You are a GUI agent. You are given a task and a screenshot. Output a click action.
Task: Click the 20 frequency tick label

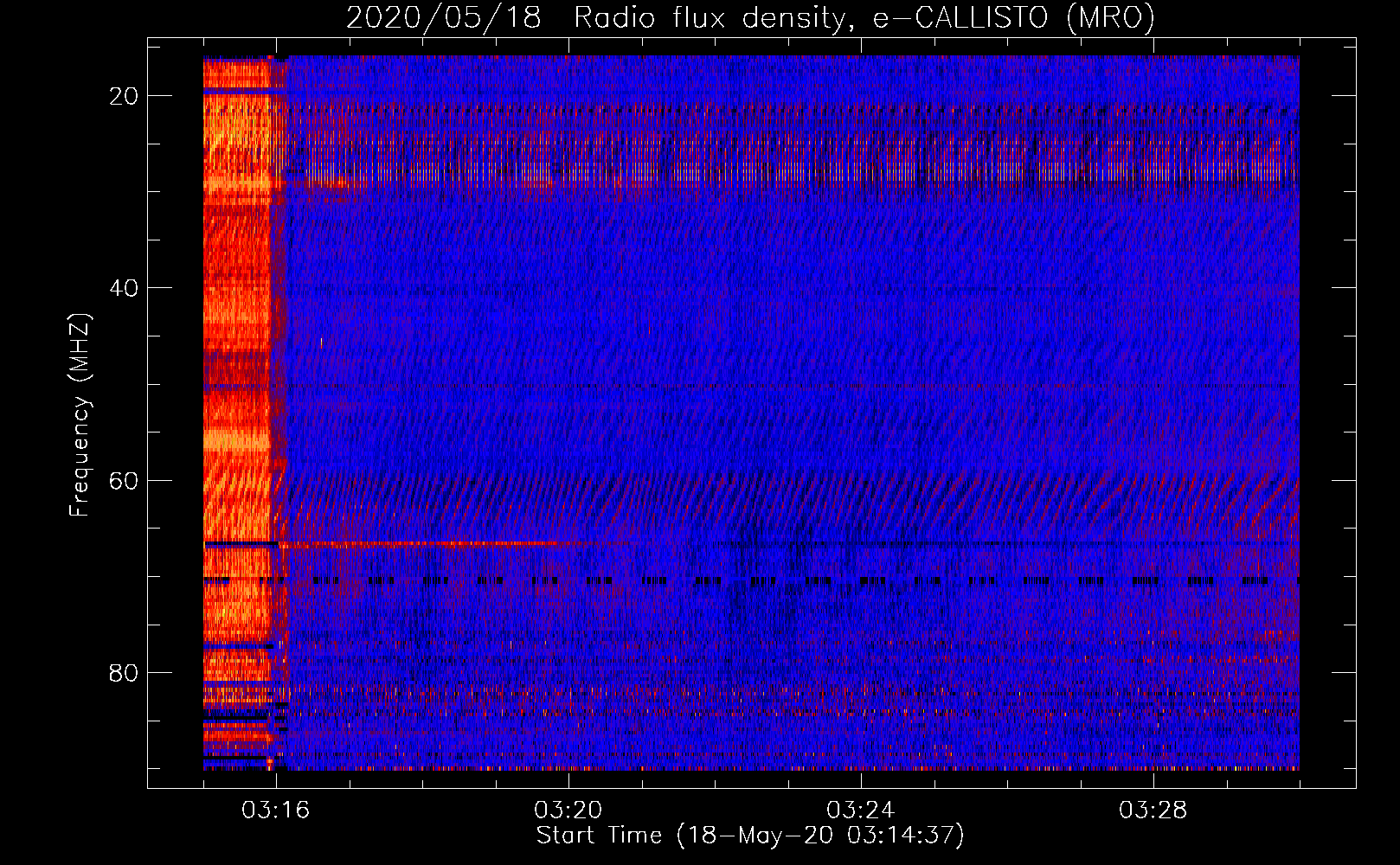coord(124,96)
